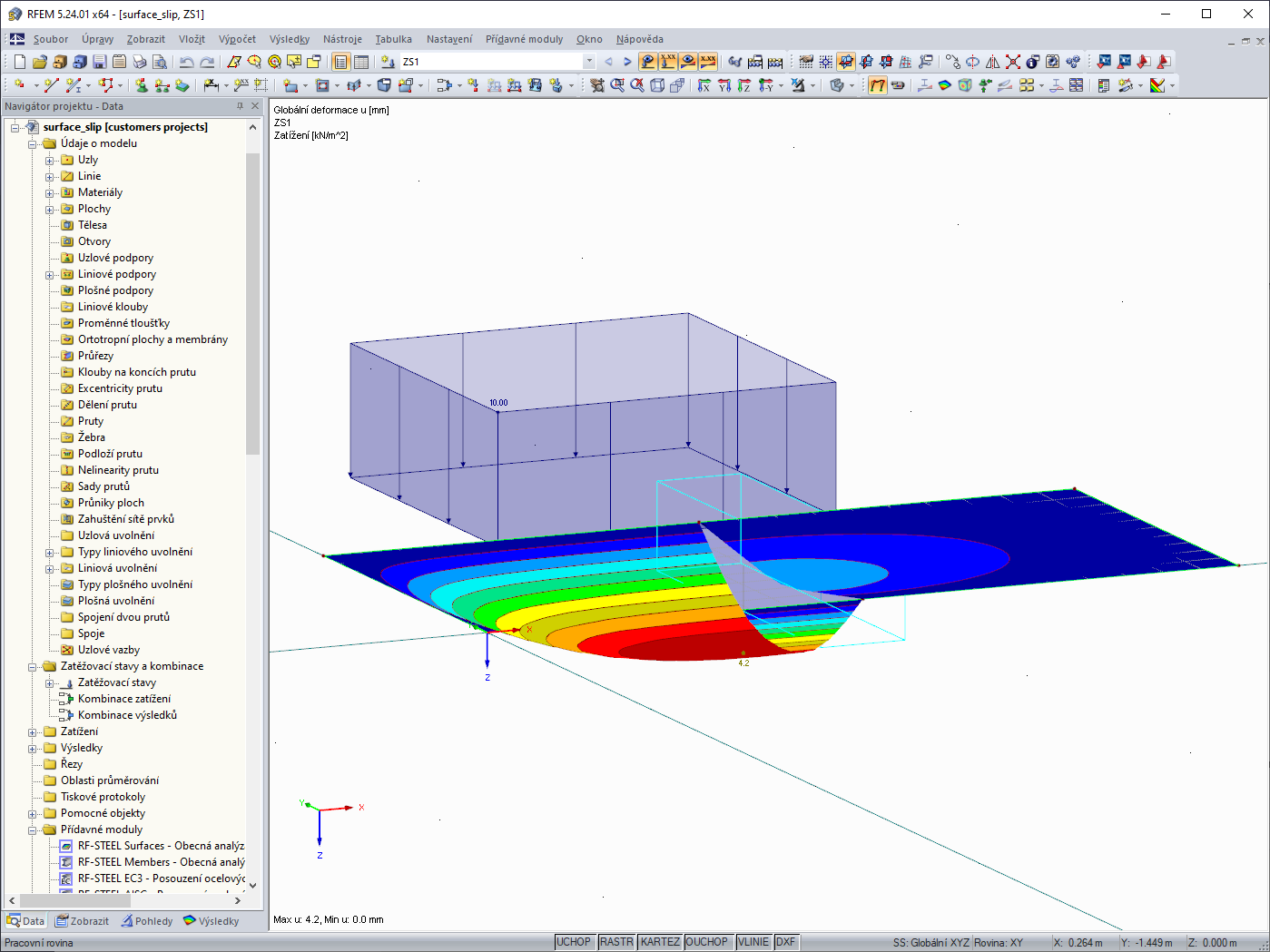Expand the Uzly tree node

click(50, 161)
